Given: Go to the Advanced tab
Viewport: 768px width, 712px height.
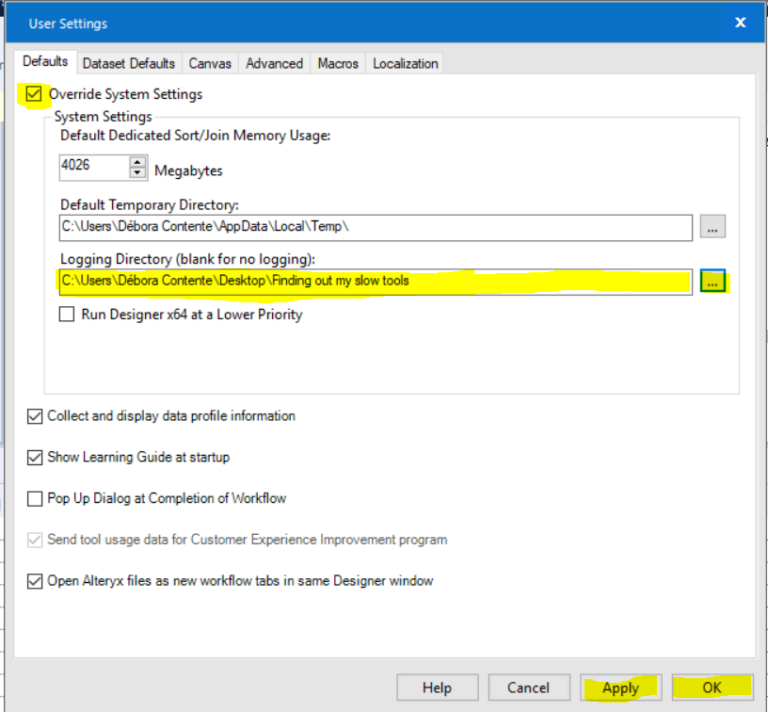Looking at the screenshot, I should [x=274, y=63].
